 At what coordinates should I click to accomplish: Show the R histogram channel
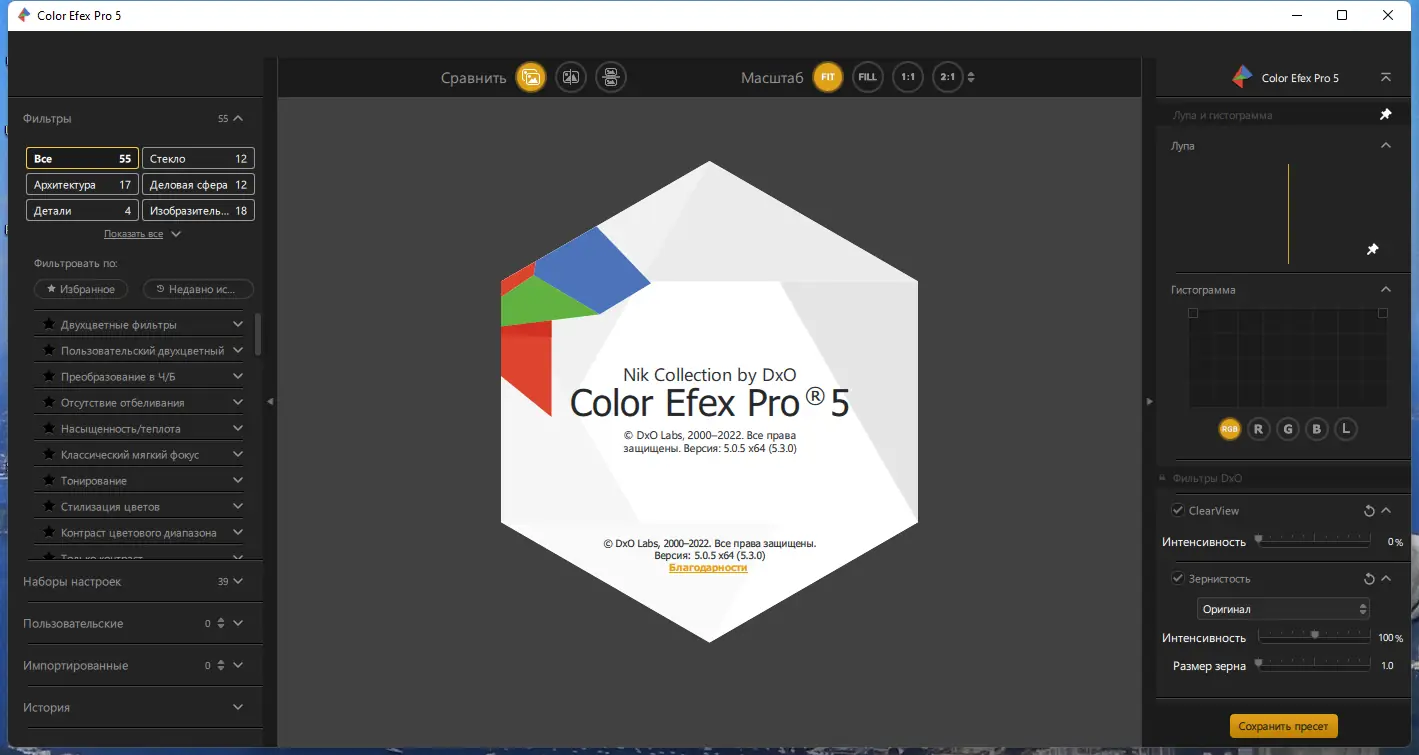point(1258,429)
